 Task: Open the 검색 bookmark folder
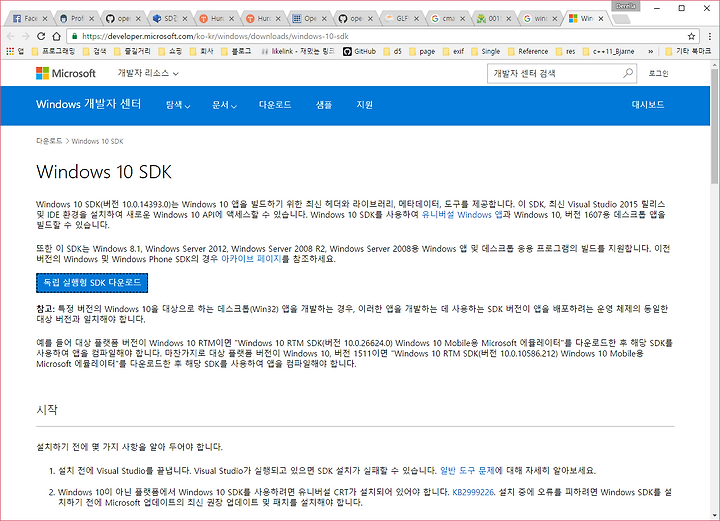pyautogui.click(x=95, y=51)
